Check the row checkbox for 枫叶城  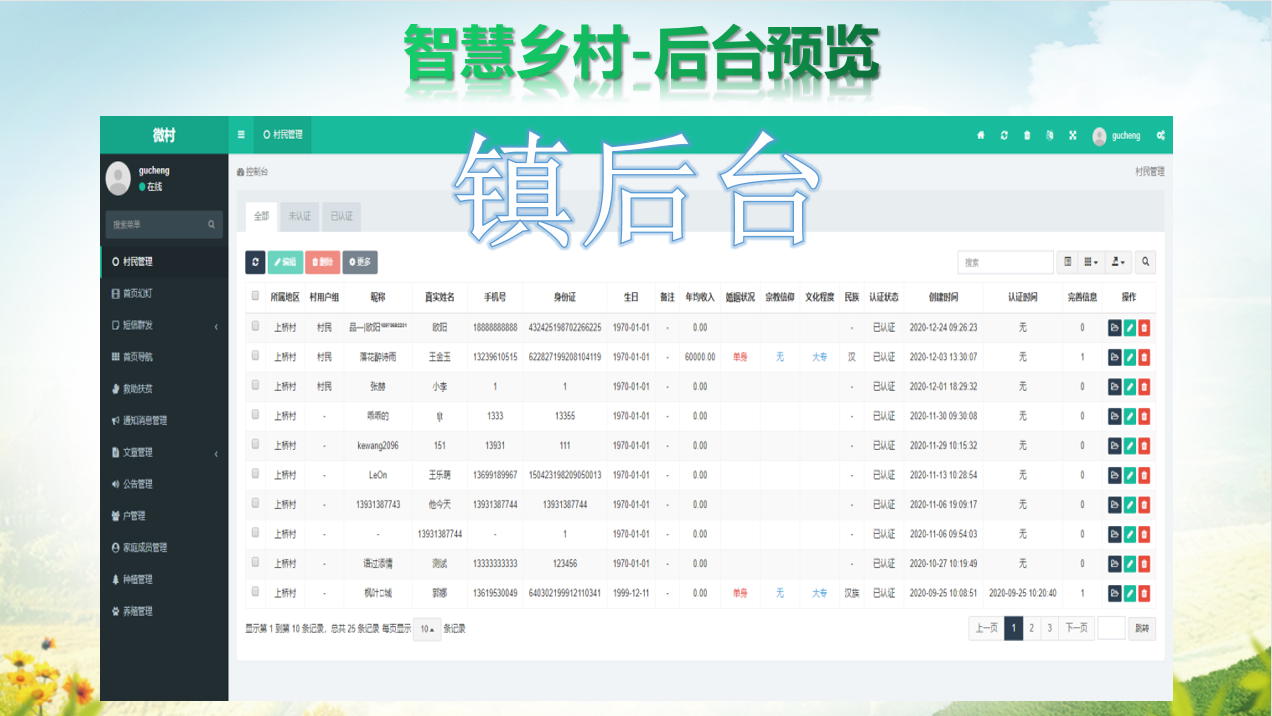point(256,592)
